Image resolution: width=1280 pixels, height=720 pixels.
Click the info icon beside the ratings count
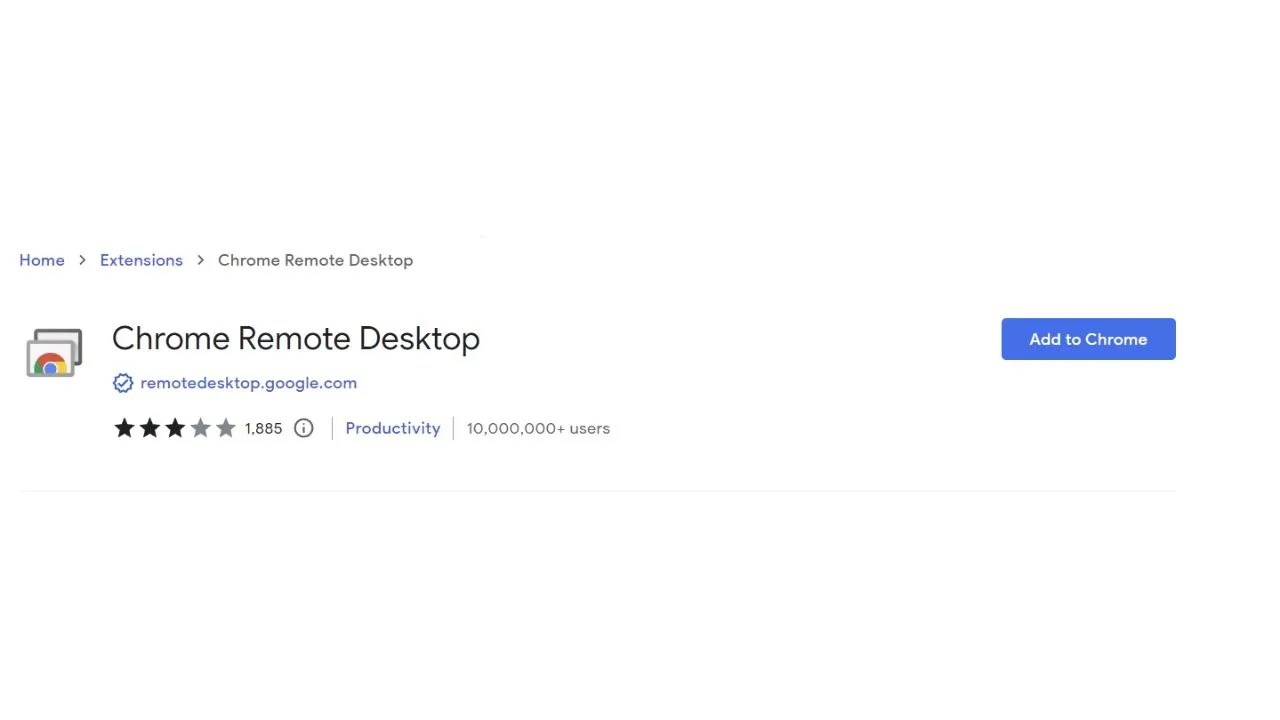pos(303,428)
